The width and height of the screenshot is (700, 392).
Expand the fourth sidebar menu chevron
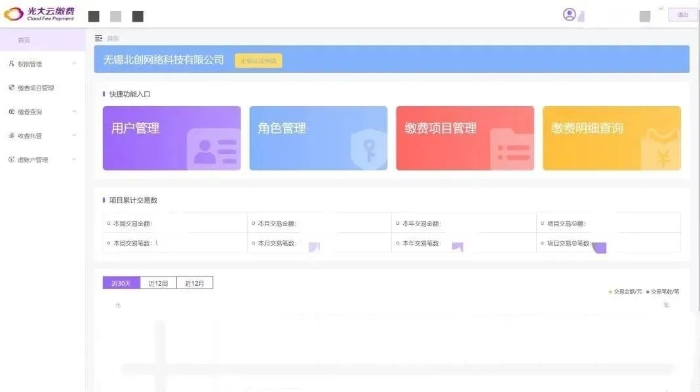(74, 135)
